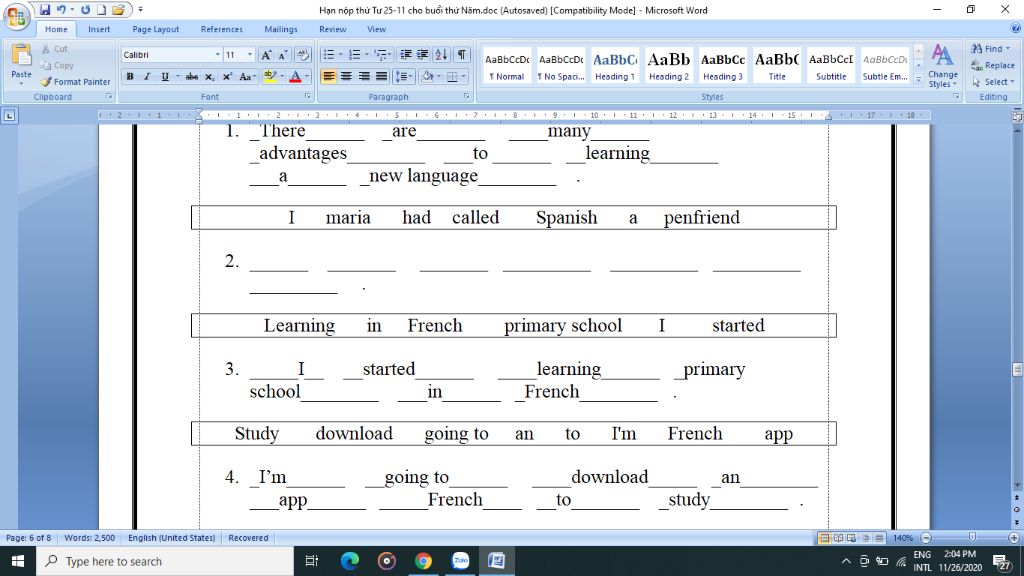The height and width of the screenshot is (576, 1024).
Task: Click the zoom slider handle
Action: 972,537
